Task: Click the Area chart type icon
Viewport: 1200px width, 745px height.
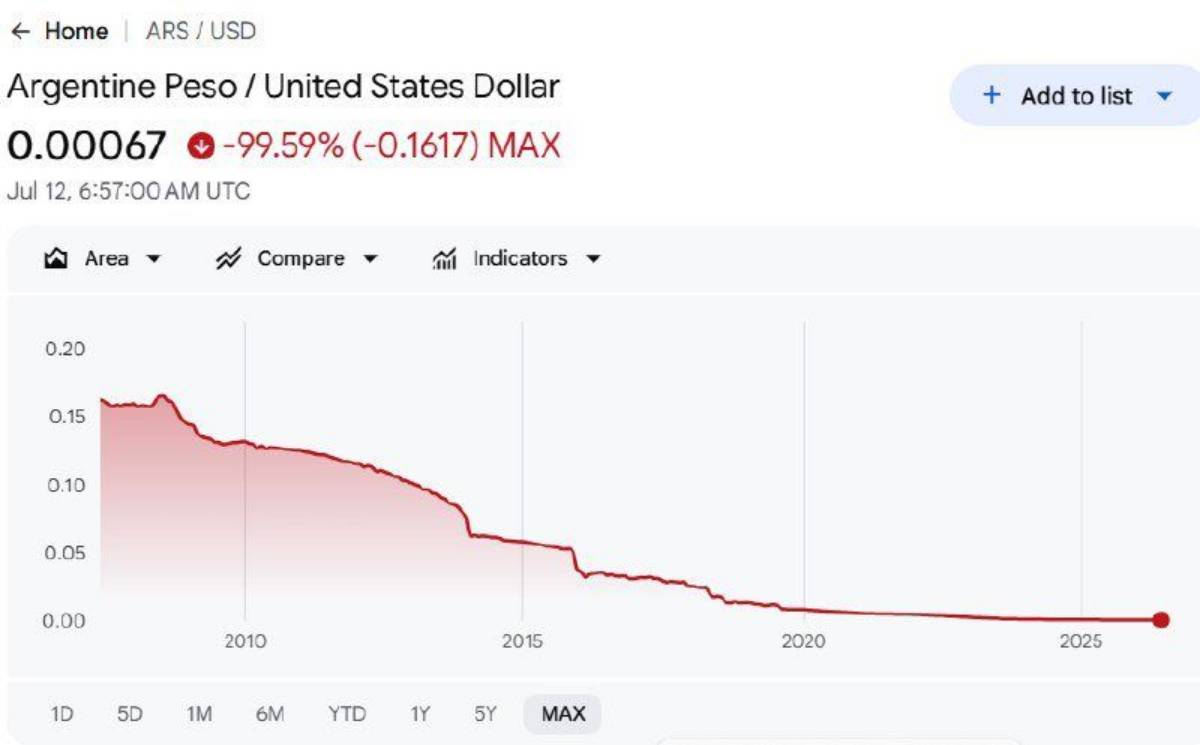Action: [56, 259]
